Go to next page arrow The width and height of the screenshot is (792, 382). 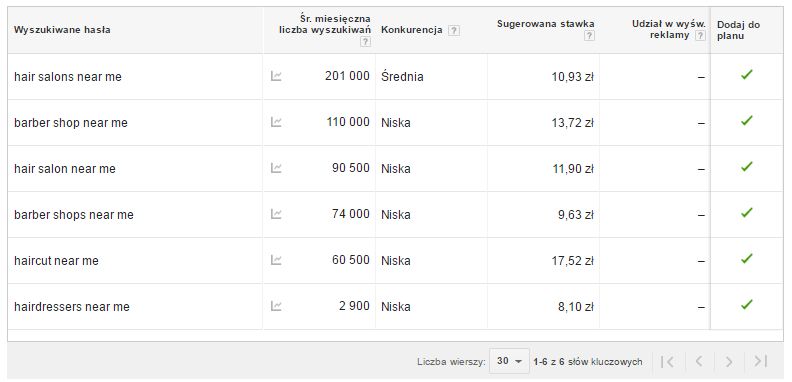click(x=729, y=361)
